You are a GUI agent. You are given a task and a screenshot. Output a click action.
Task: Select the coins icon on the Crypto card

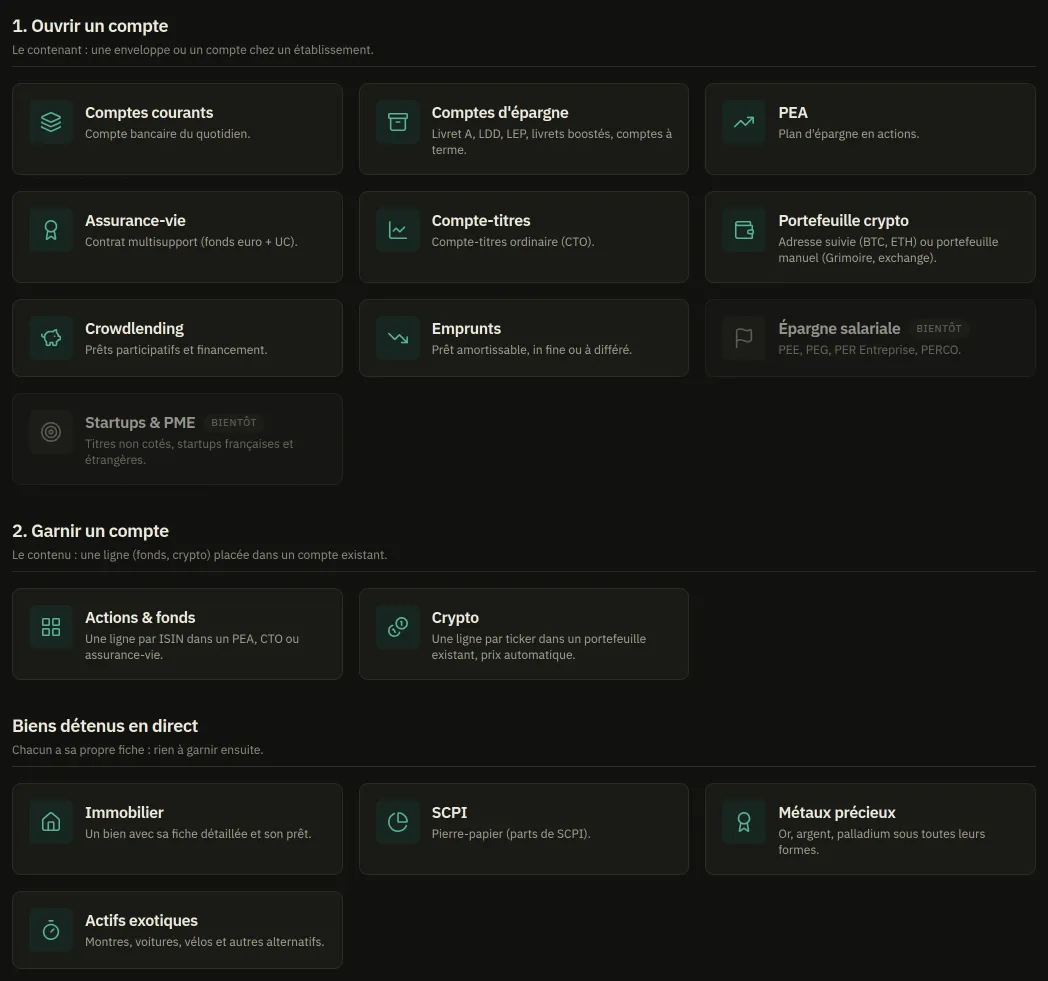tap(398, 627)
